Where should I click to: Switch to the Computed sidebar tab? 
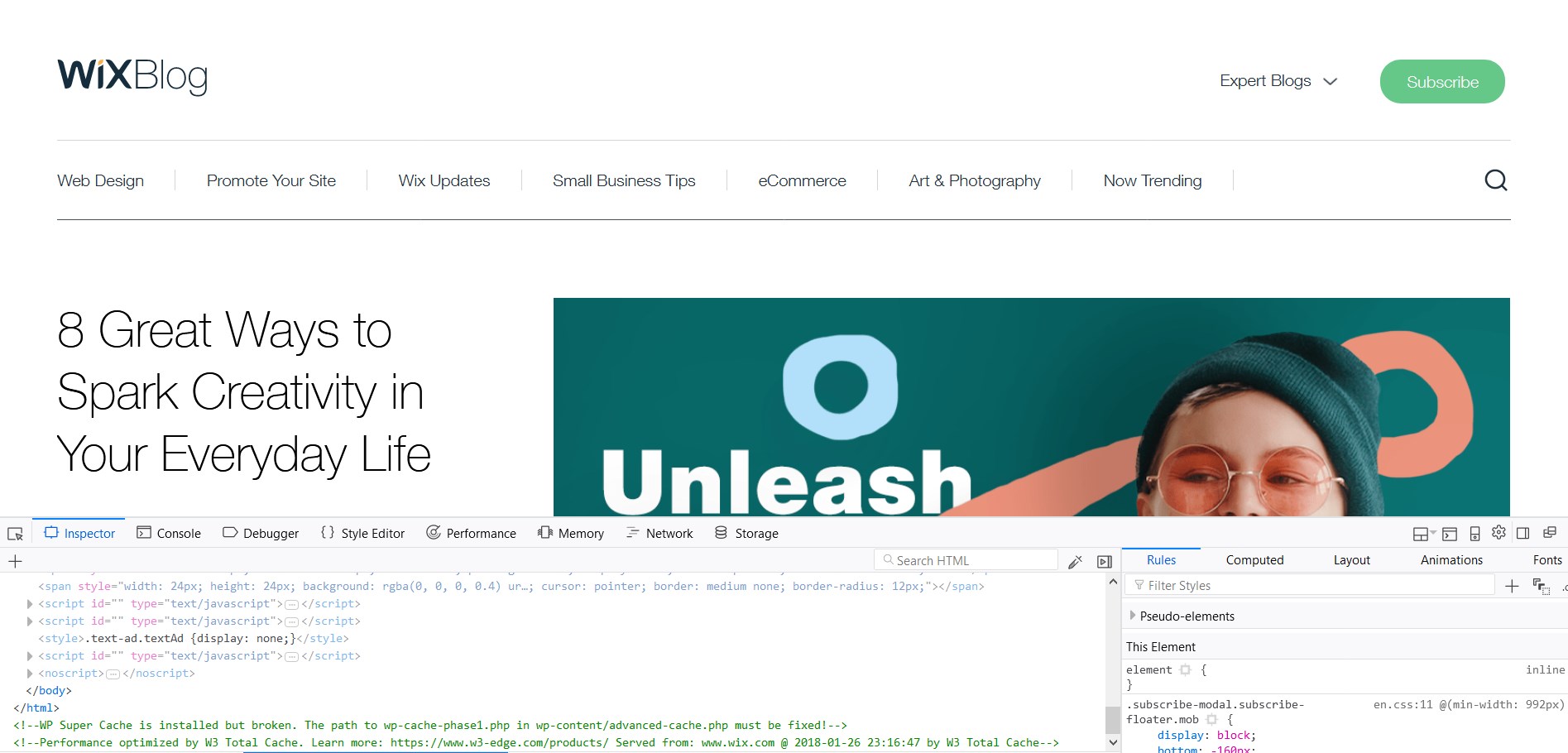(x=1254, y=560)
